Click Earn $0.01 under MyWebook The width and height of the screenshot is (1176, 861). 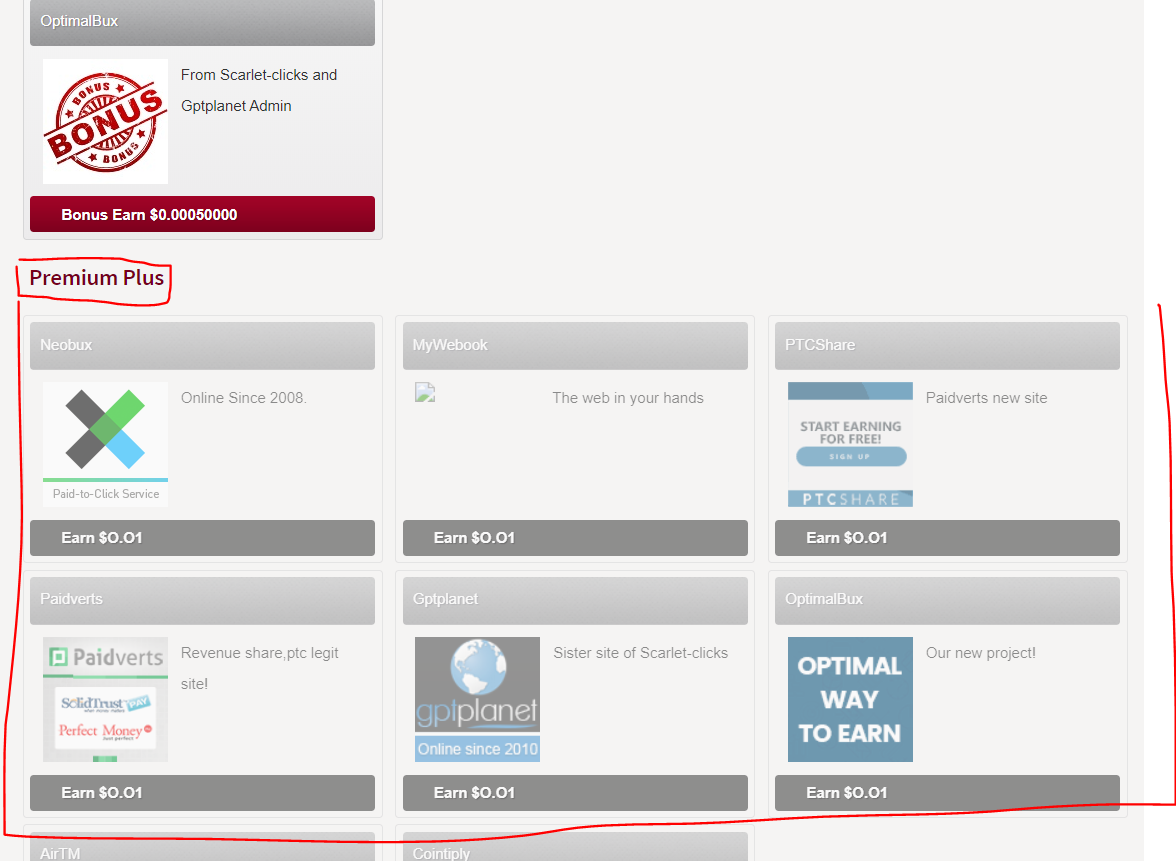(575, 538)
